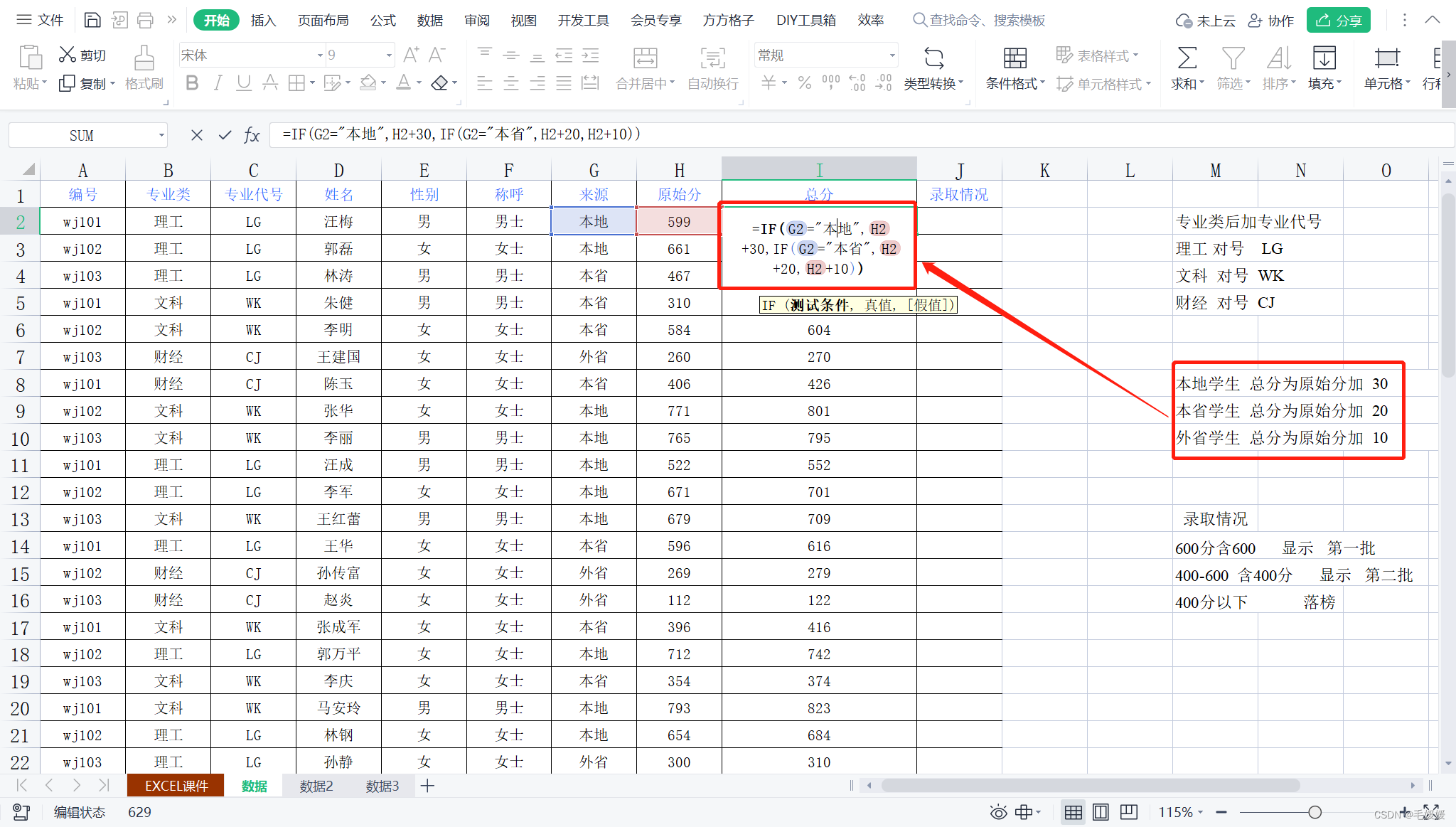Cancel the formula edit with the X icon
This screenshot has height=827, width=1456.
point(197,135)
